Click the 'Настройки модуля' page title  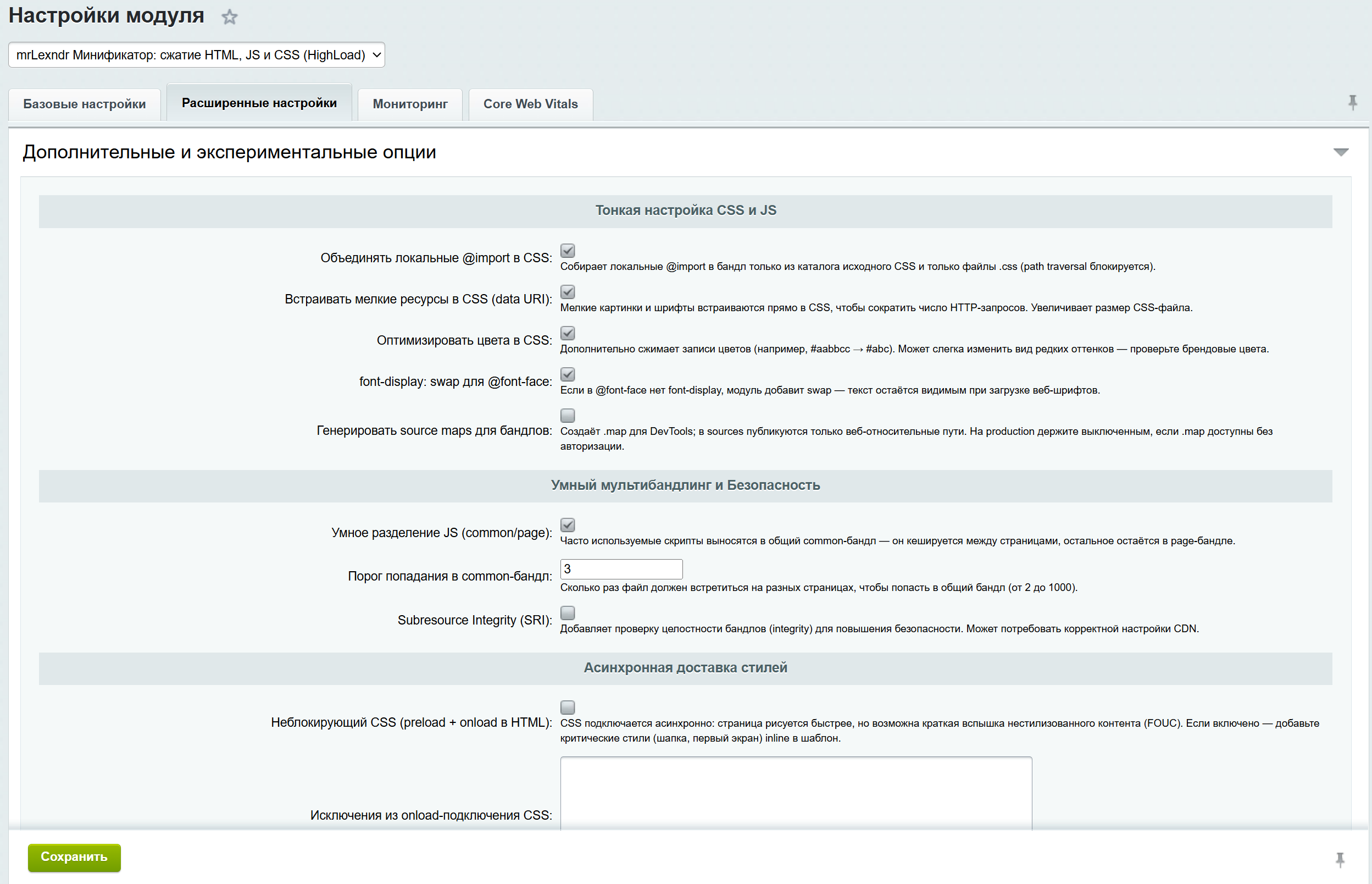pyautogui.click(x=106, y=15)
